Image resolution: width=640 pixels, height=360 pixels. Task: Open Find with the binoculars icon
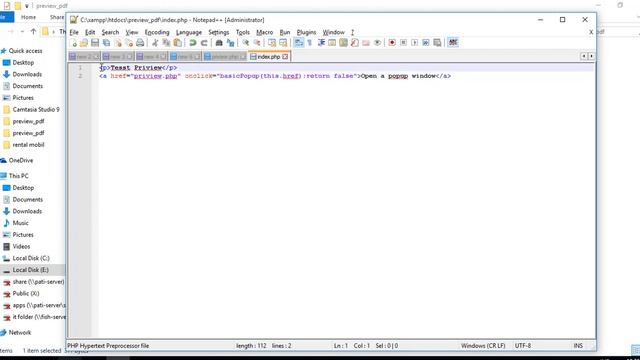pos(219,43)
